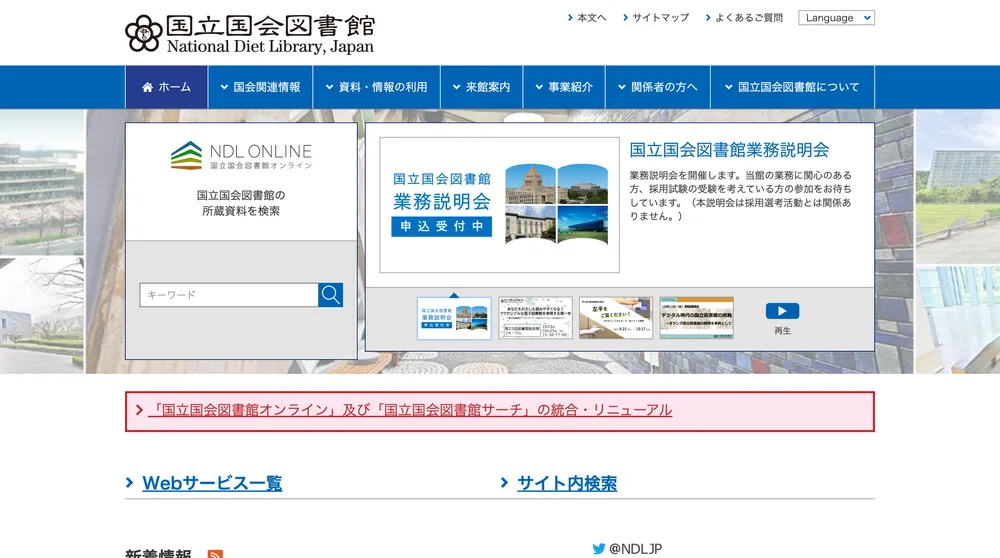
Task: Click the 国立国会図書館の所蔵資料を検索 text
Action: 241,203
